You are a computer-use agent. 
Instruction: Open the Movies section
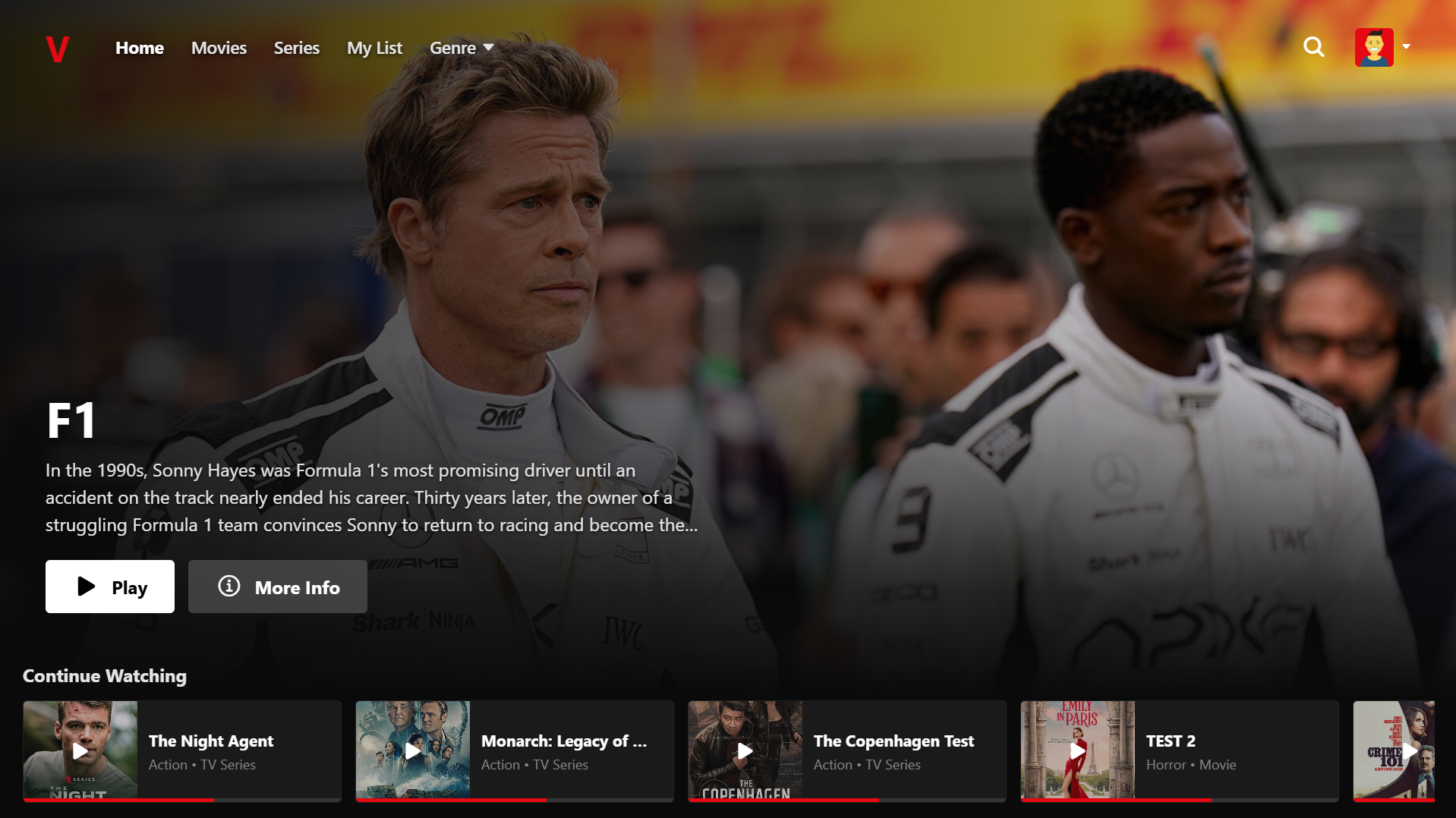pyautogui.click(x=219, y=48)
